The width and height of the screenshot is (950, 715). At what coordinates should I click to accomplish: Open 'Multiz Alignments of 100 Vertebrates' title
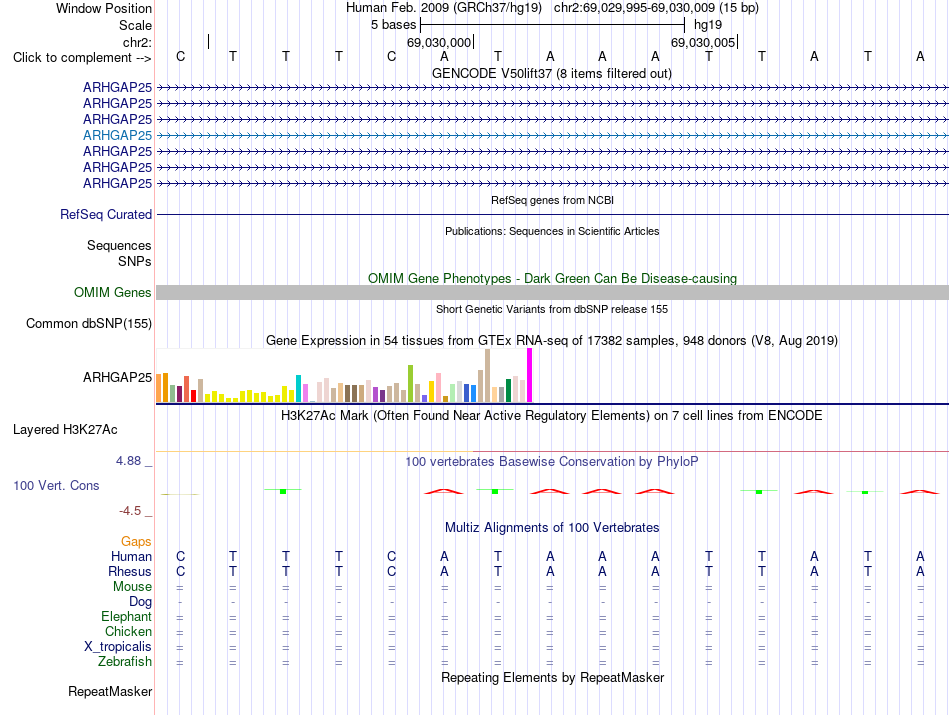552,528
